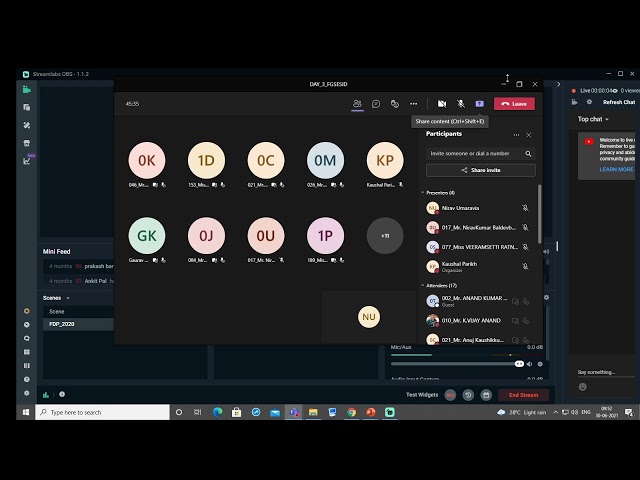640x480 pixels.
Task: Open Google Chrome from the taskbar
Action: pyautogui.click(x=351, y=412)
